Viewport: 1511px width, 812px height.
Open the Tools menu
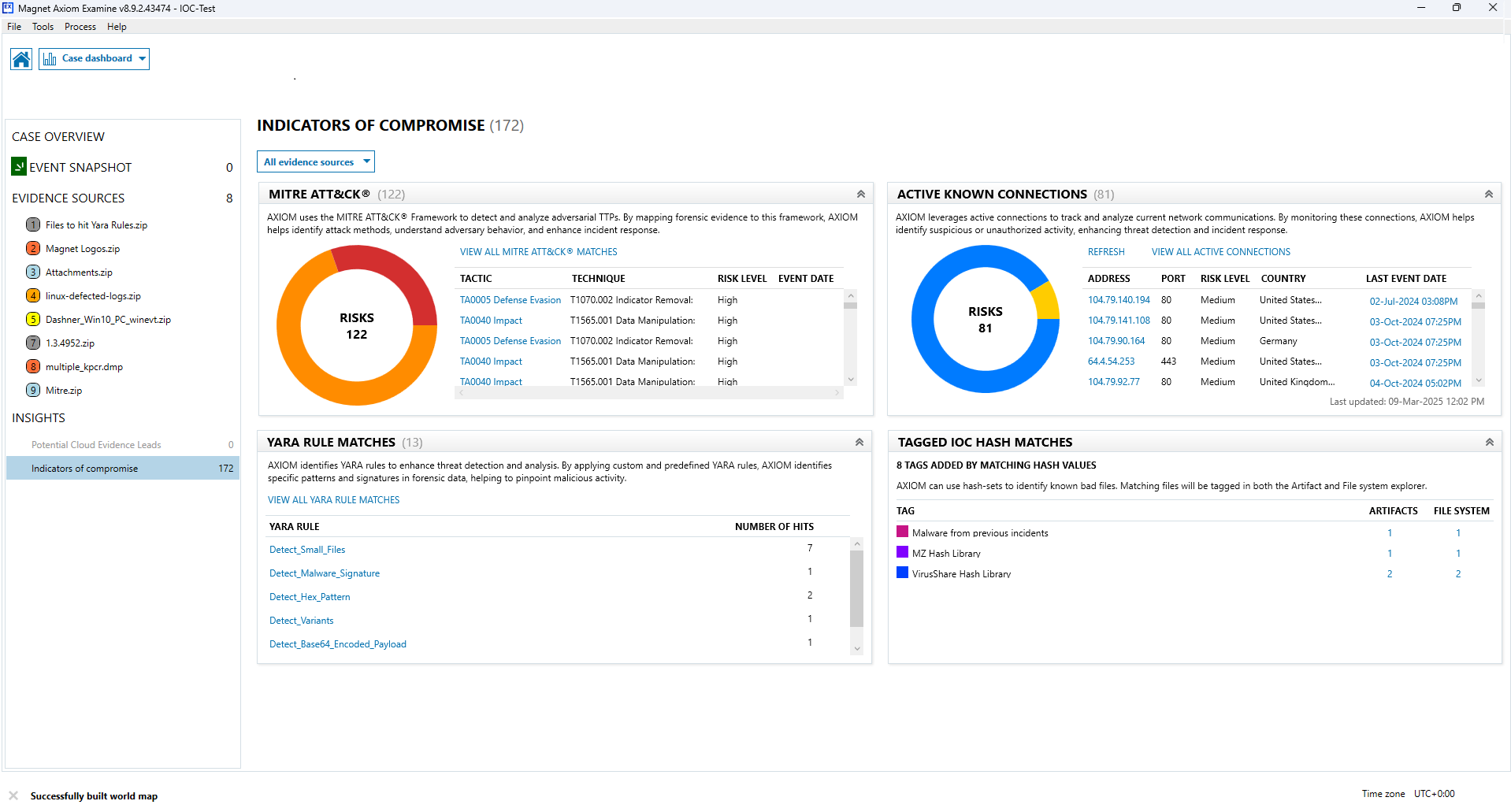tap(43, 27)
